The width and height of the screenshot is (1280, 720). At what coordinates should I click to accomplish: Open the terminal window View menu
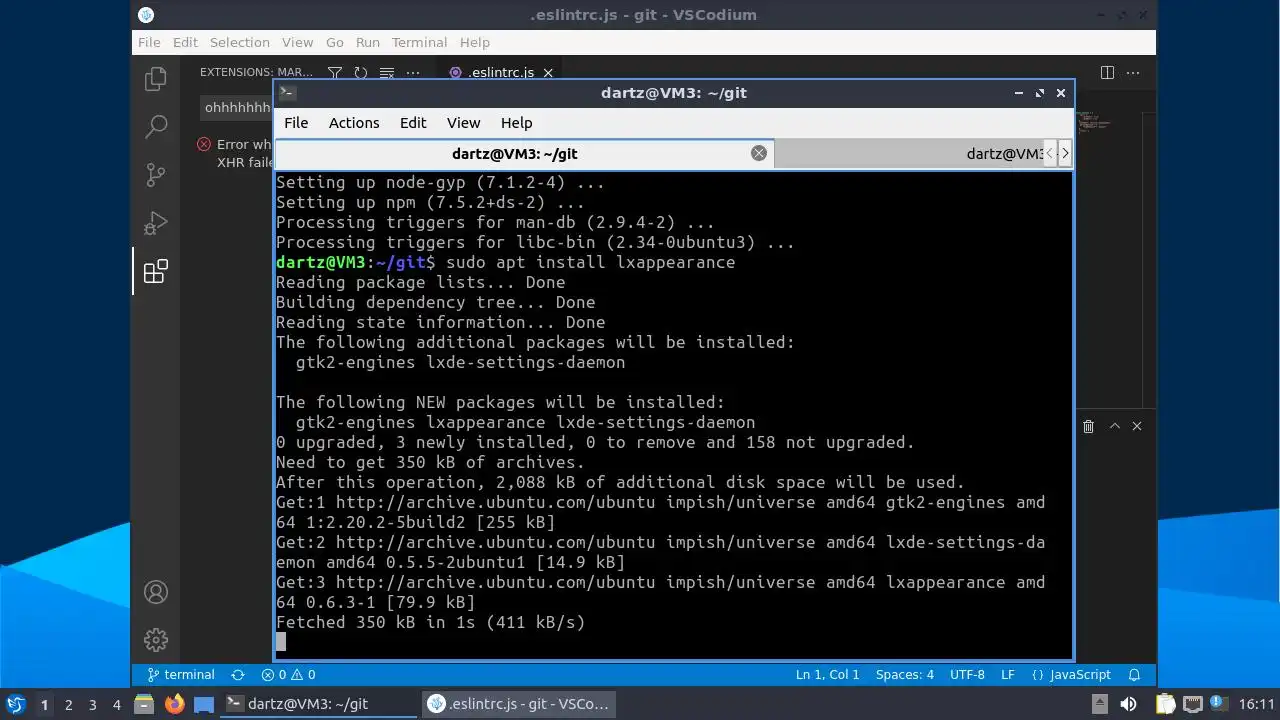pyautogui.click(x=463, y=123)
